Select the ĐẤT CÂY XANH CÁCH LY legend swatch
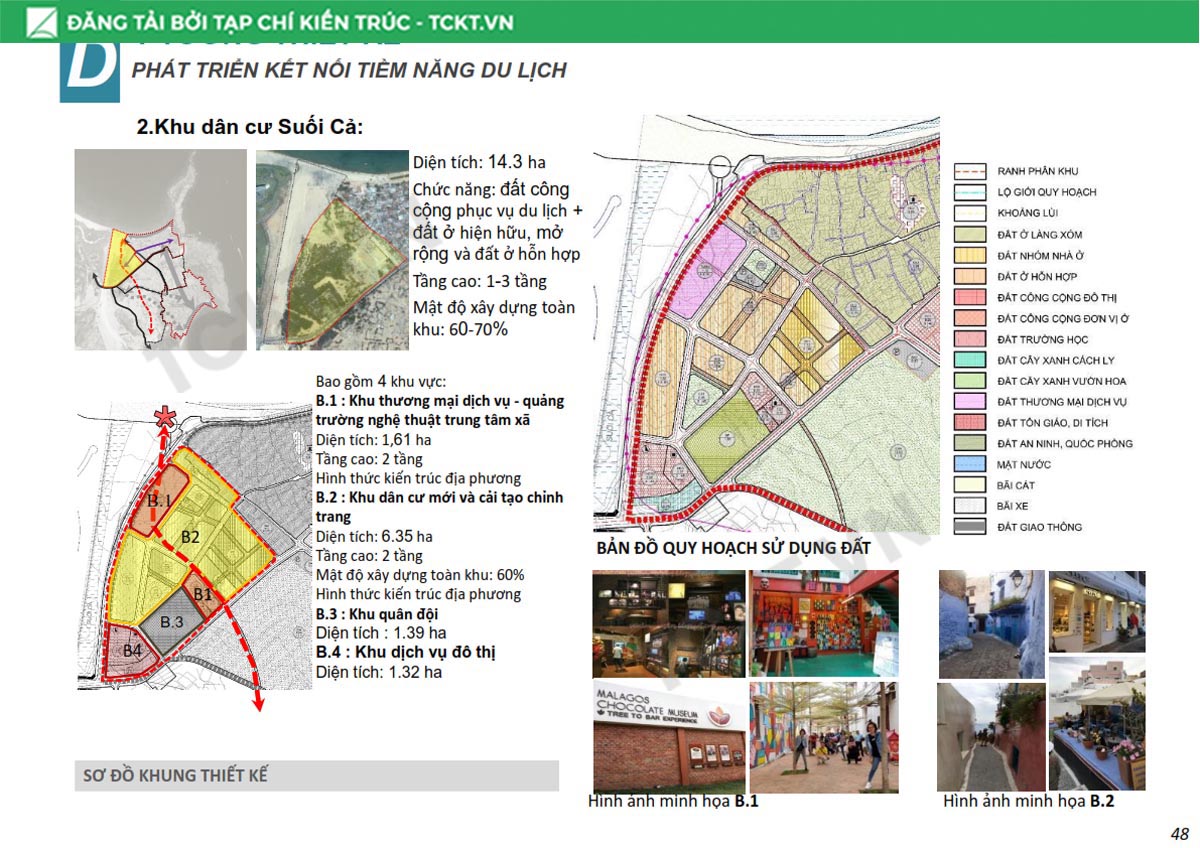1200x848 pixels. tap(970, 360)
